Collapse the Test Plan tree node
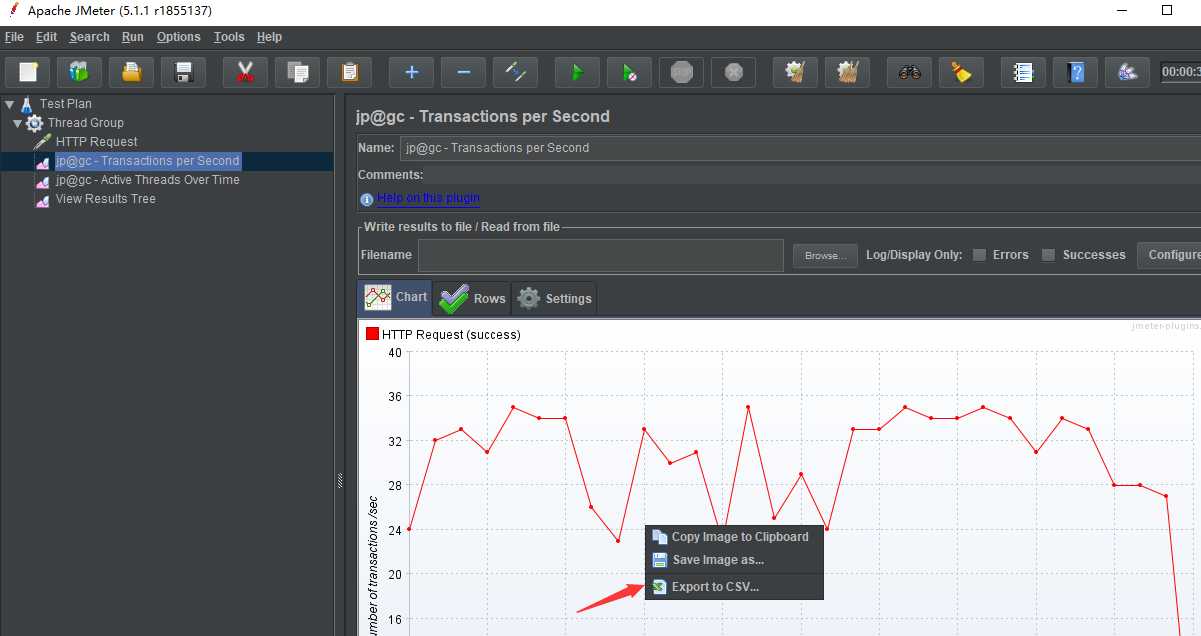1201x636 pixels. pos(9,103)
